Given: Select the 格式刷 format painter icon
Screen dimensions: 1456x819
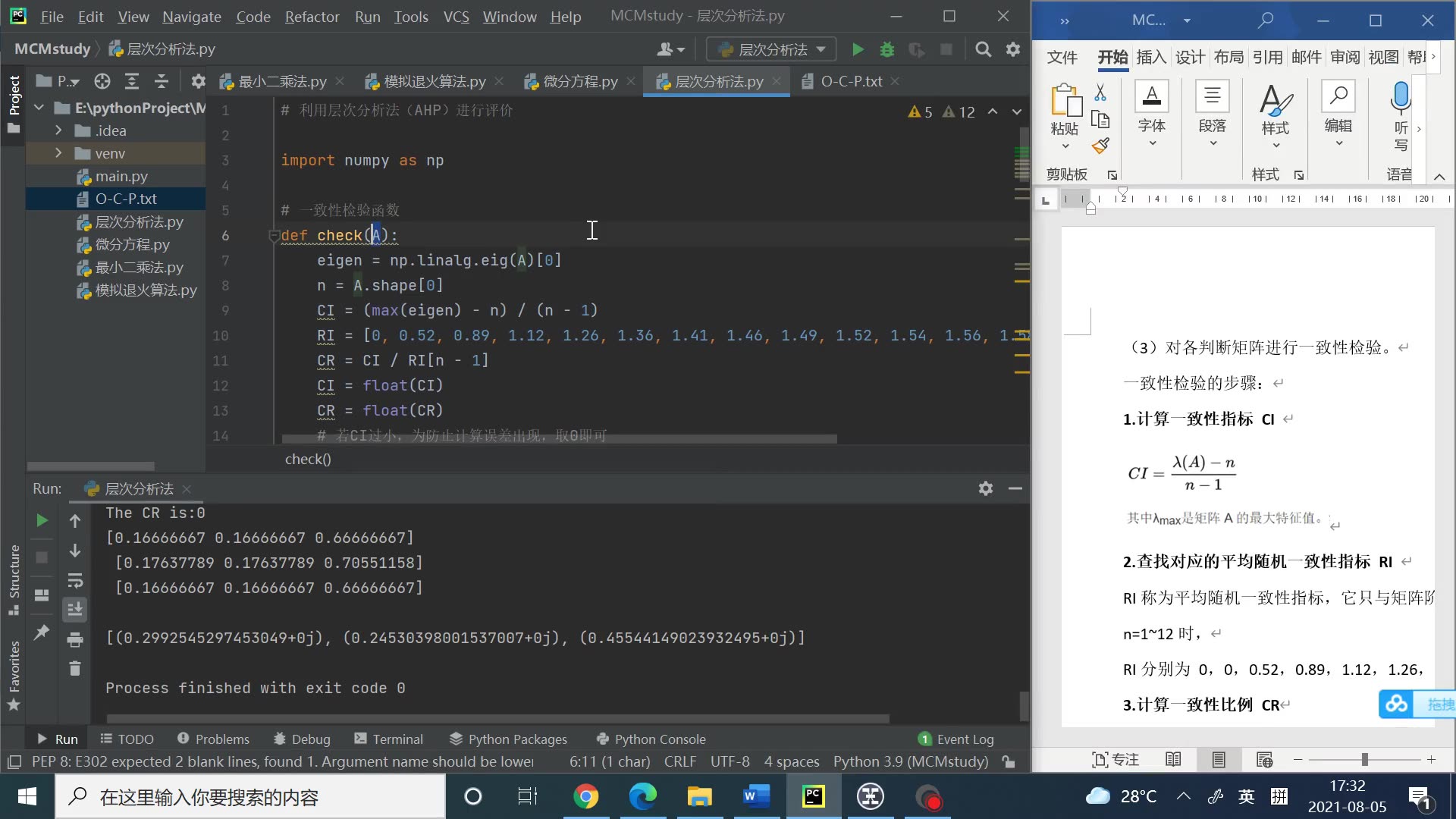Looking at the screenshot, I should [1101, 146].
